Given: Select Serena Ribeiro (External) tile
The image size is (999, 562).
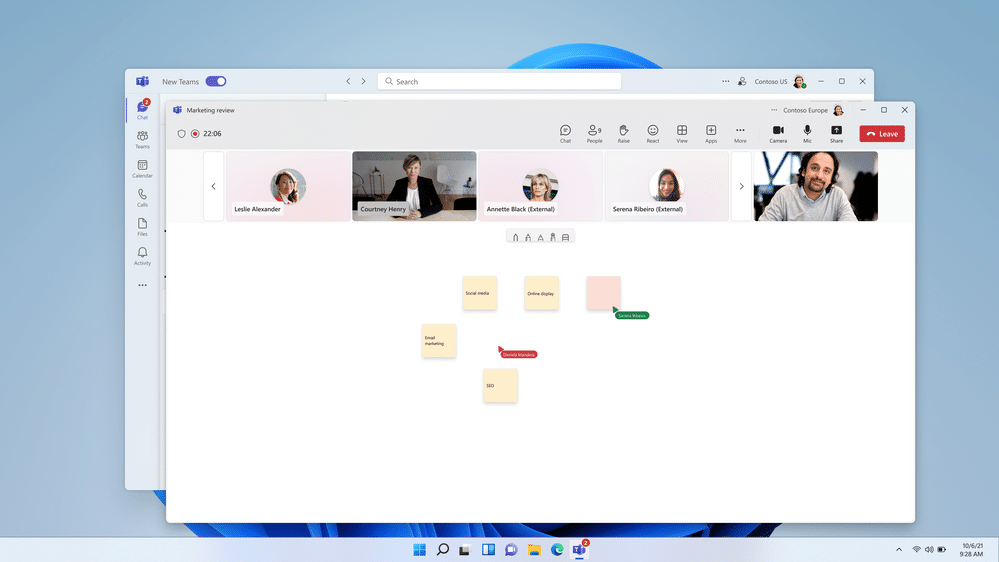Looking at the screenshot, I should pos(666,186).
